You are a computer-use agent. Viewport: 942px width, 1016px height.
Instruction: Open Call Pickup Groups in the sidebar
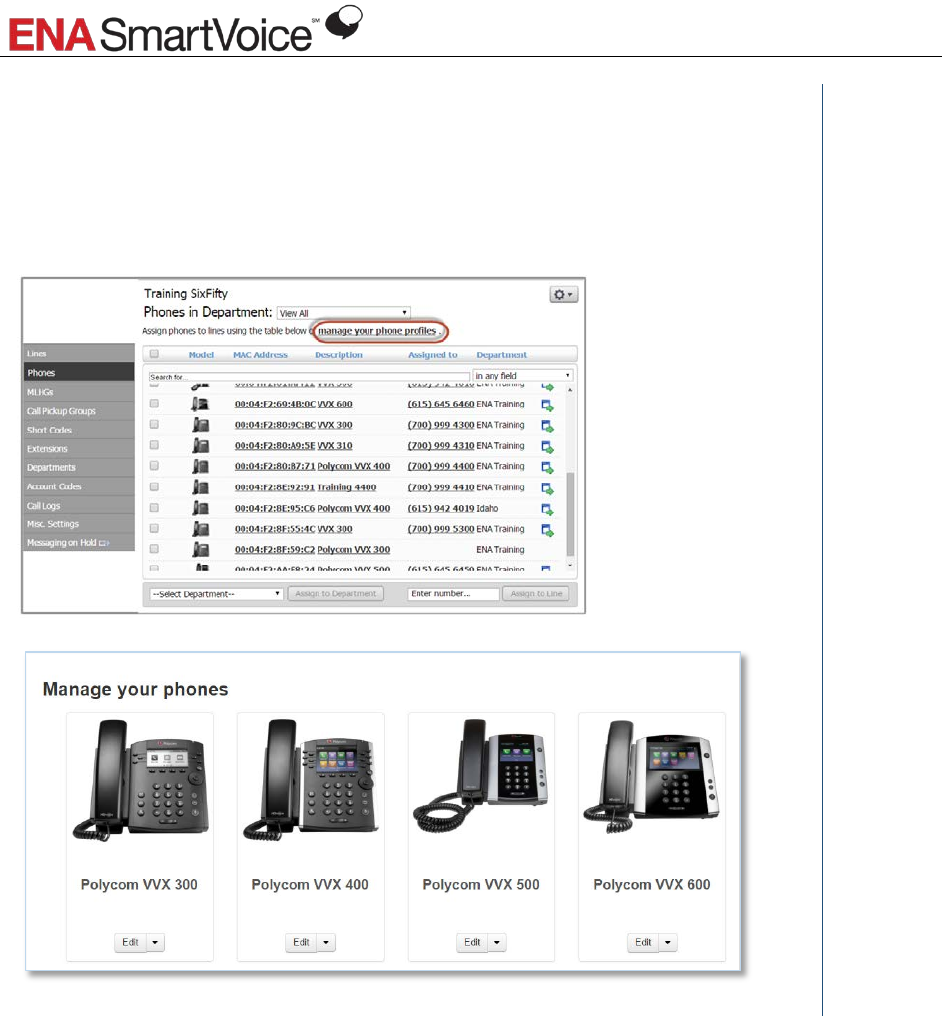pyautogui.click(x=79, y=411)
